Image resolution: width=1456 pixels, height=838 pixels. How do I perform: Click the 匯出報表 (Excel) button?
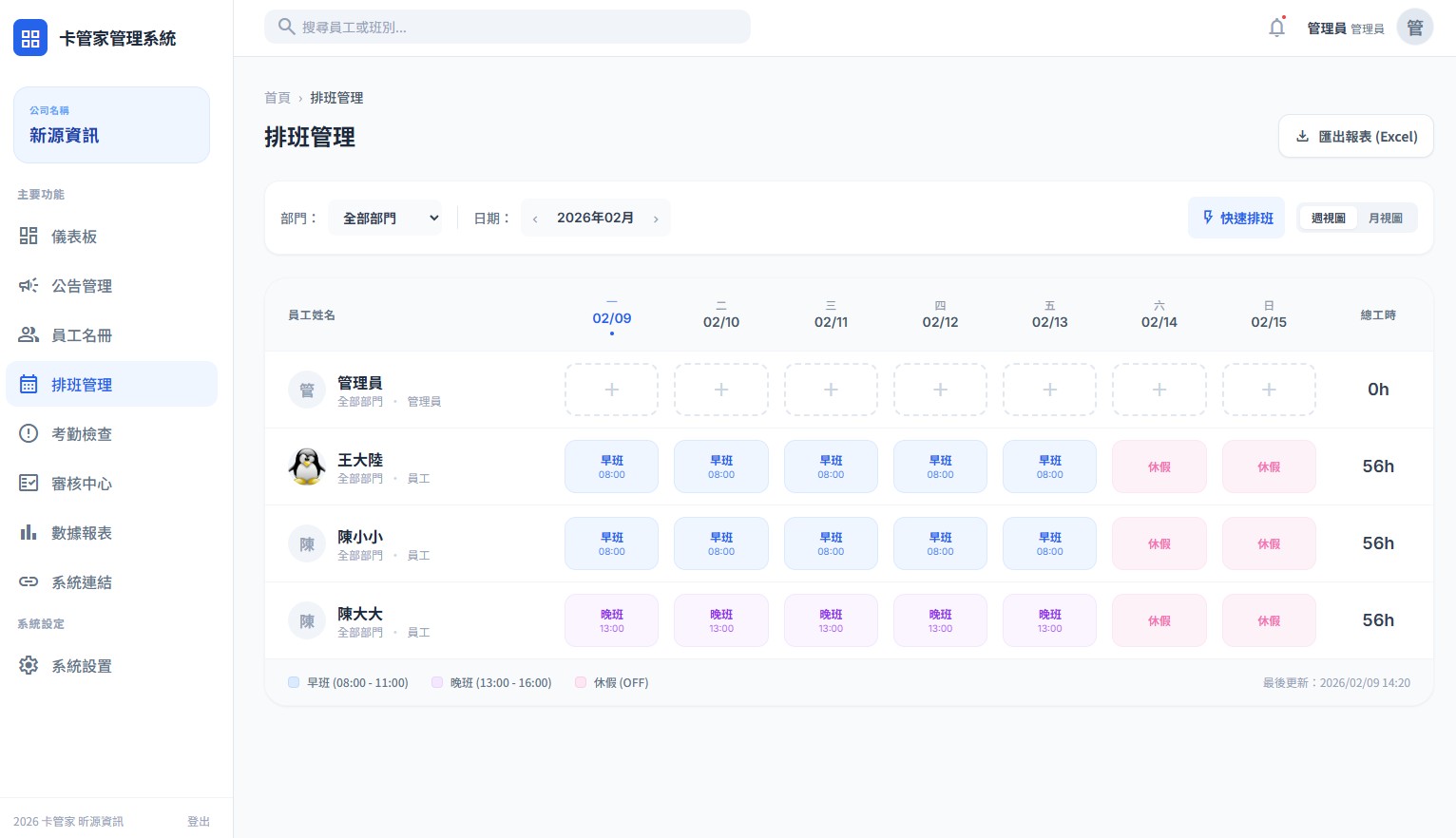[x=1355, y=137]
